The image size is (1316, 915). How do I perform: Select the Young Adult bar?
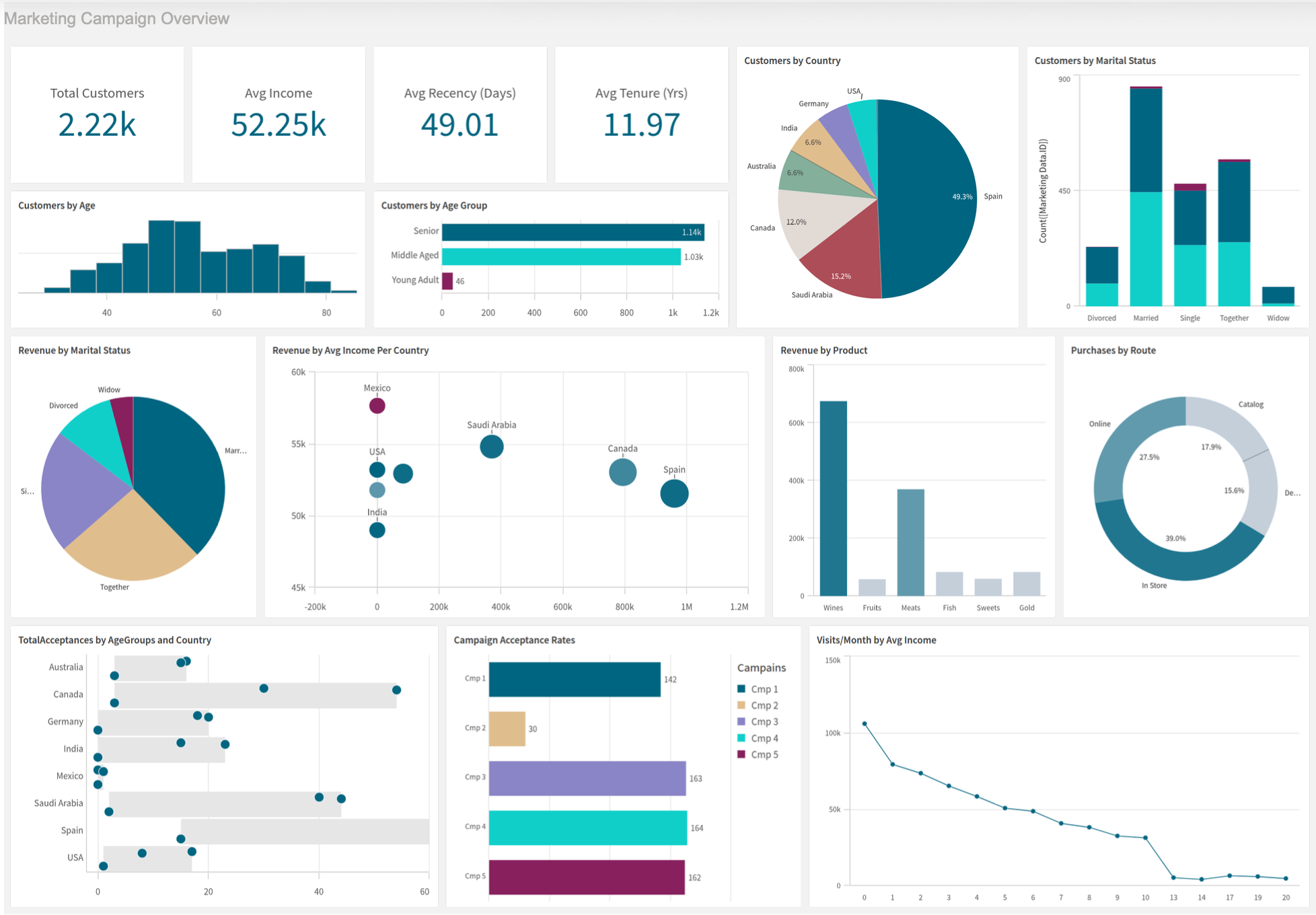click(447, 281)
